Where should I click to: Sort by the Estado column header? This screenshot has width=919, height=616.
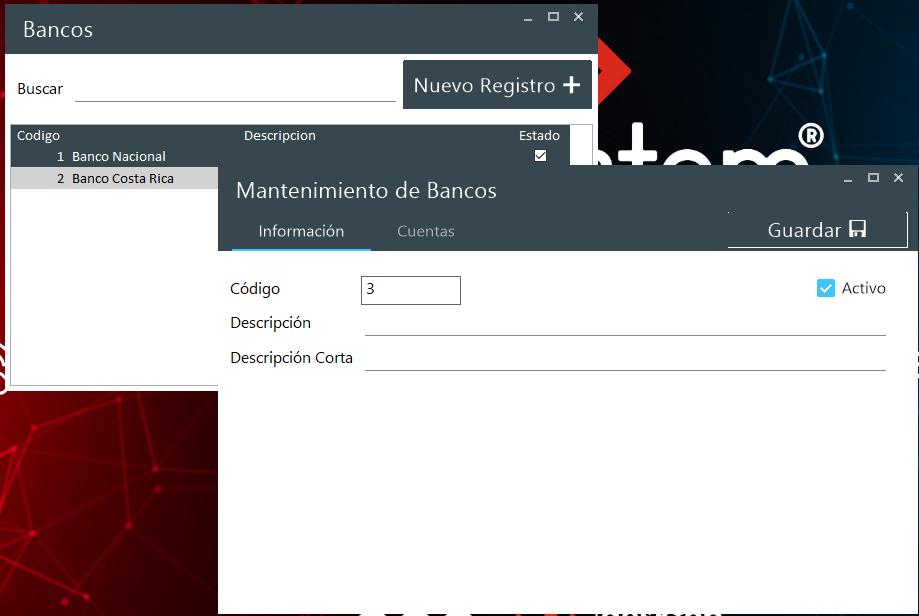click(x=539, y=135)
